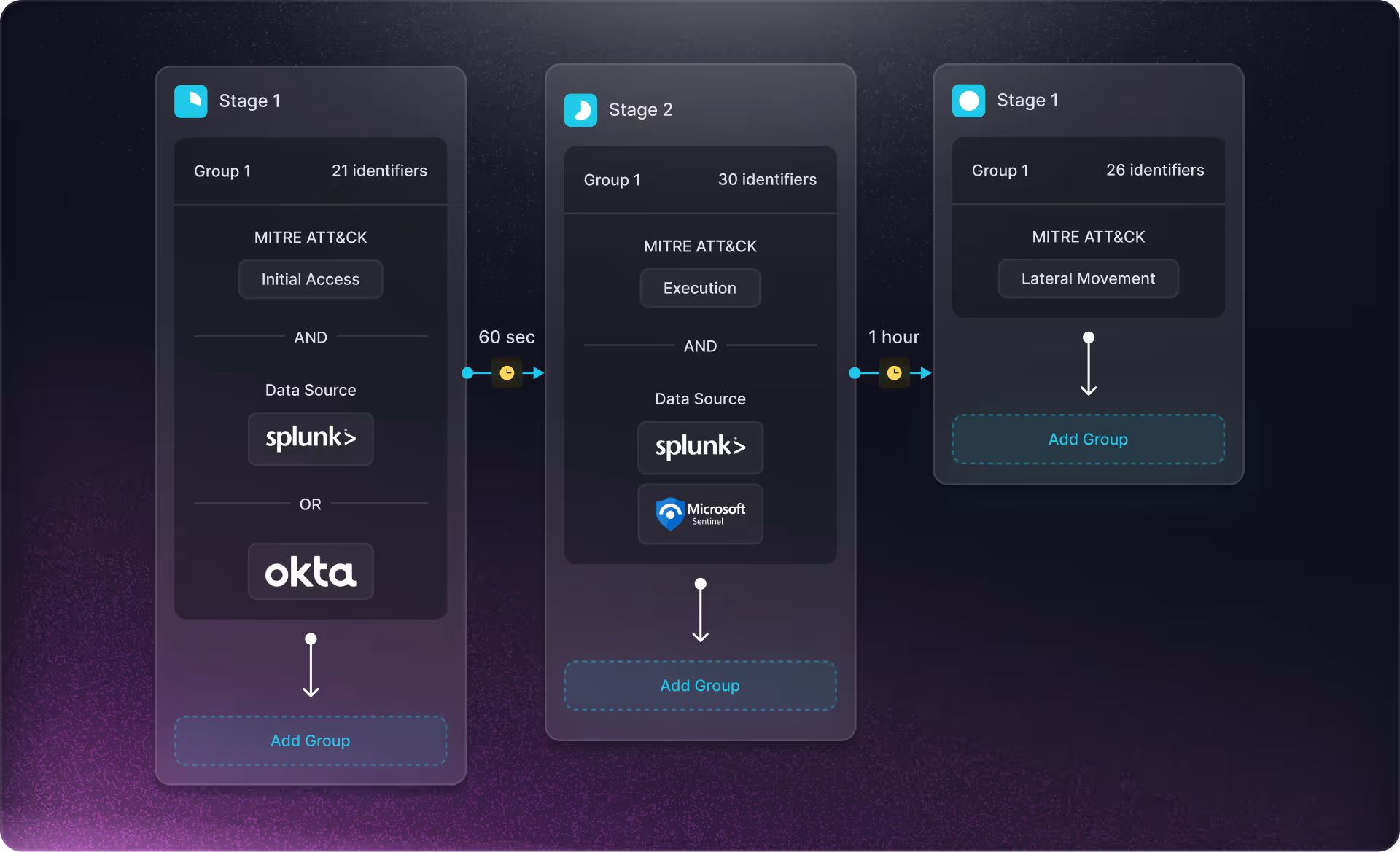This screenshot has width=1400, height=852.
Task: Add Group under Stage 2 panel
Action: [x=700, y=686]
